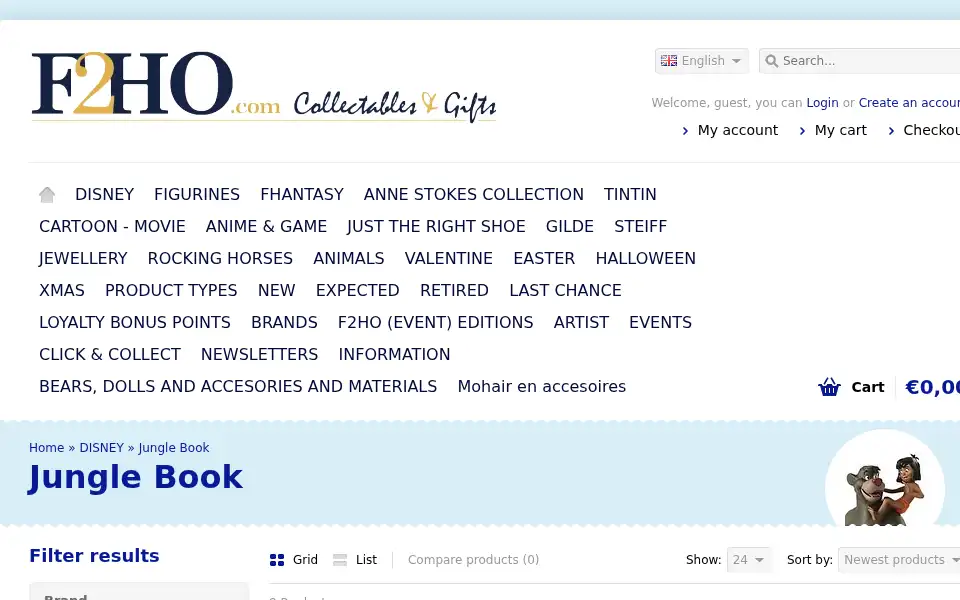Click the UK flag language icon
The width and height of the screenshot is (960, 600).
[669, 61]
